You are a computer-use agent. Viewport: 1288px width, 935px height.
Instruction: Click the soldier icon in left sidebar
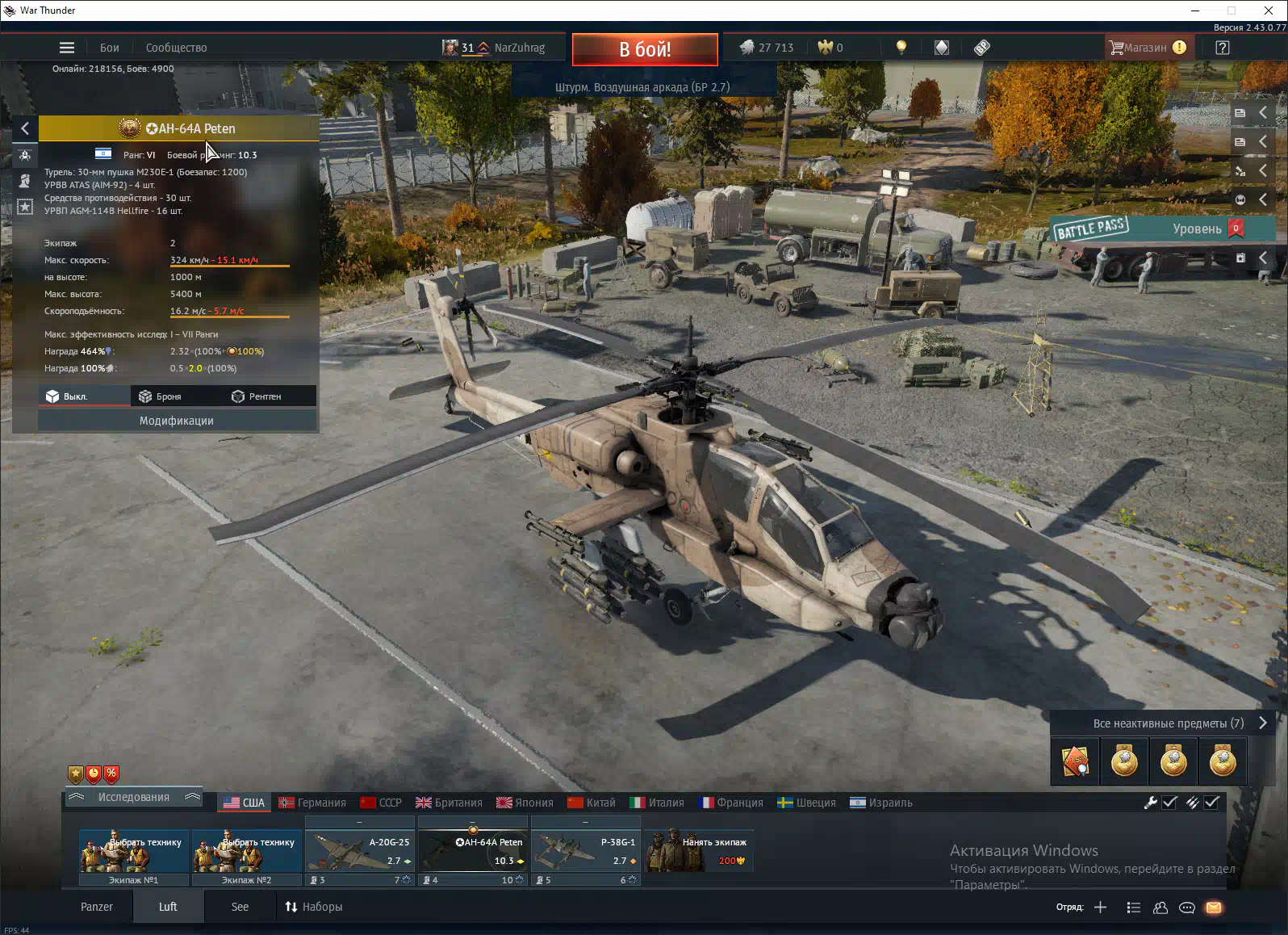(x=25, y=181)
